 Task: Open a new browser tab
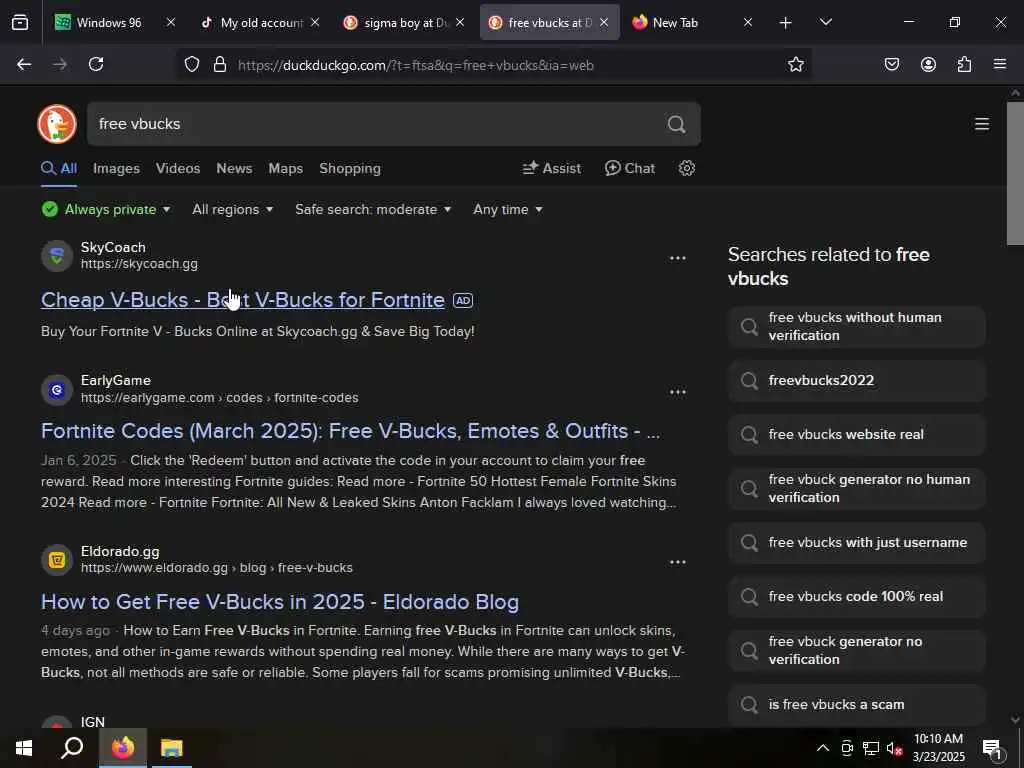click(x=786, y=23)
